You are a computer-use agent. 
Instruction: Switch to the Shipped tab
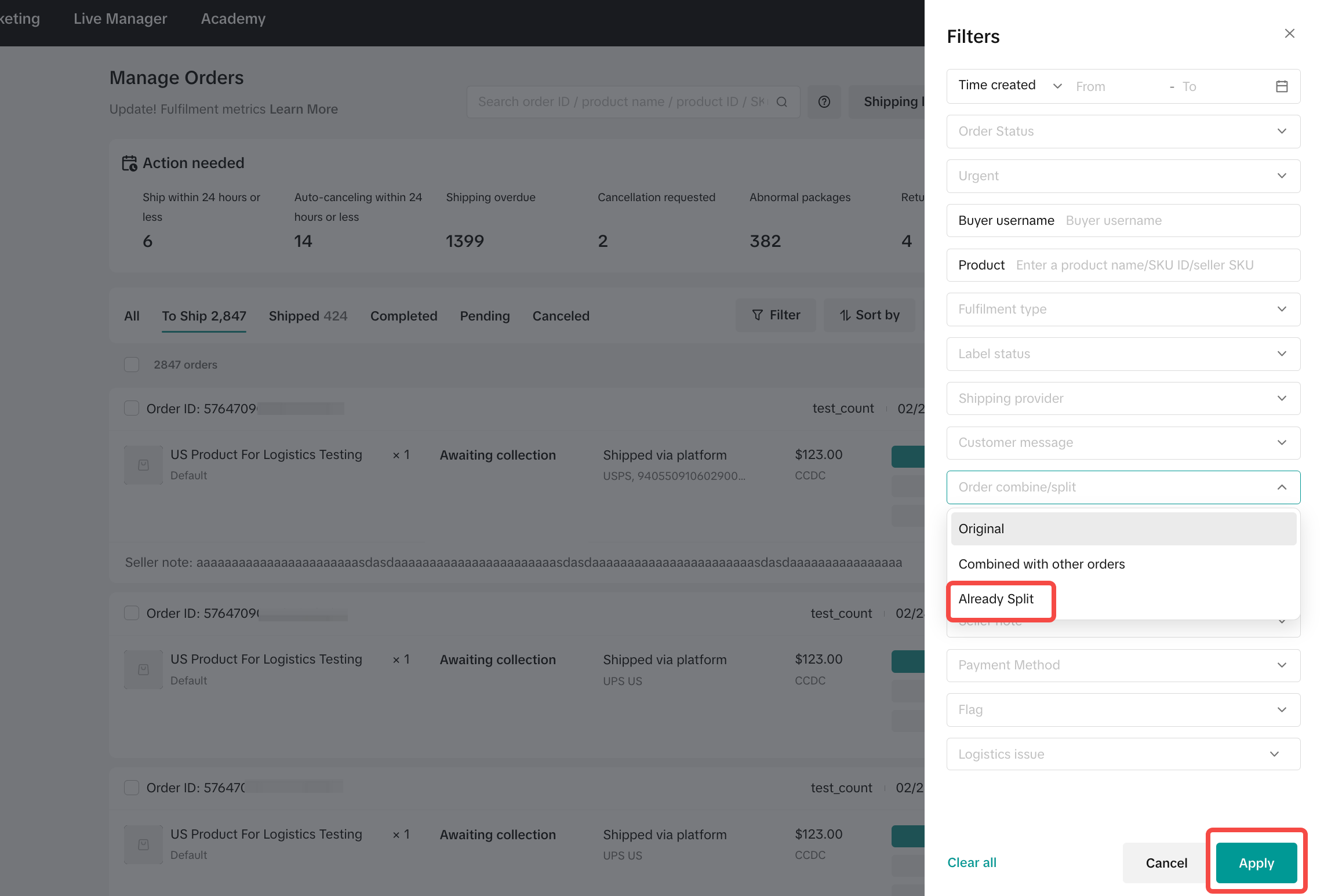point(308,316)
